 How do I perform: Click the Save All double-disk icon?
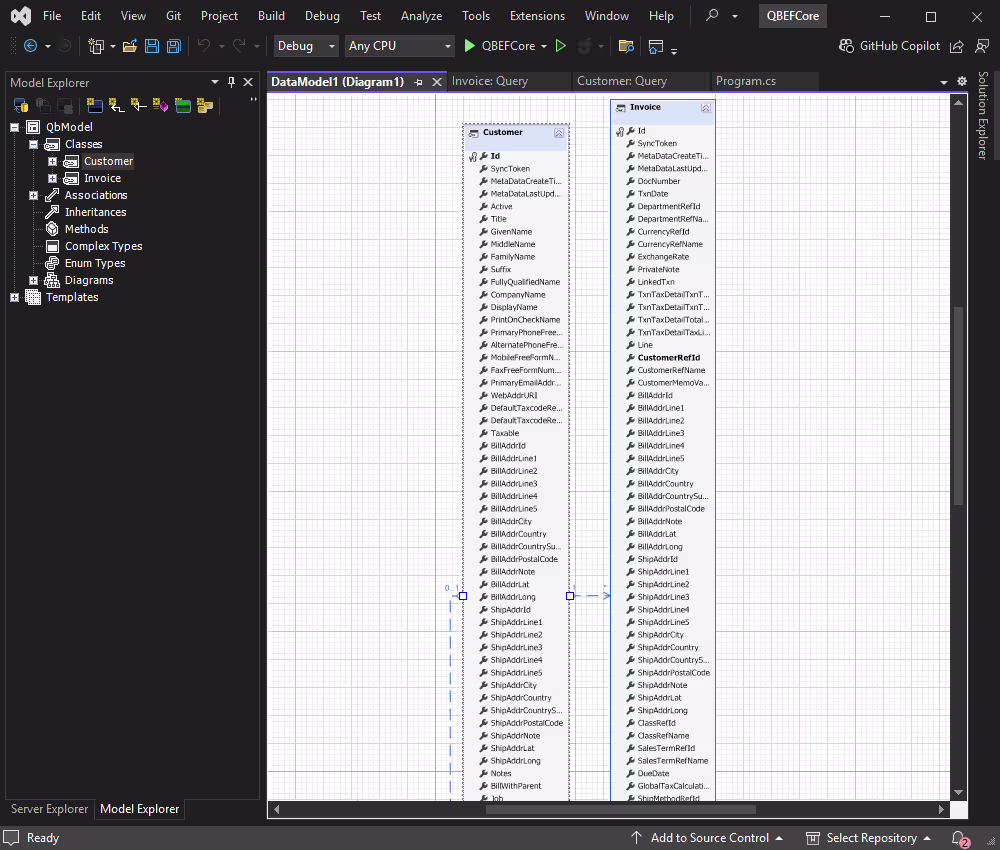pos(173,46)
